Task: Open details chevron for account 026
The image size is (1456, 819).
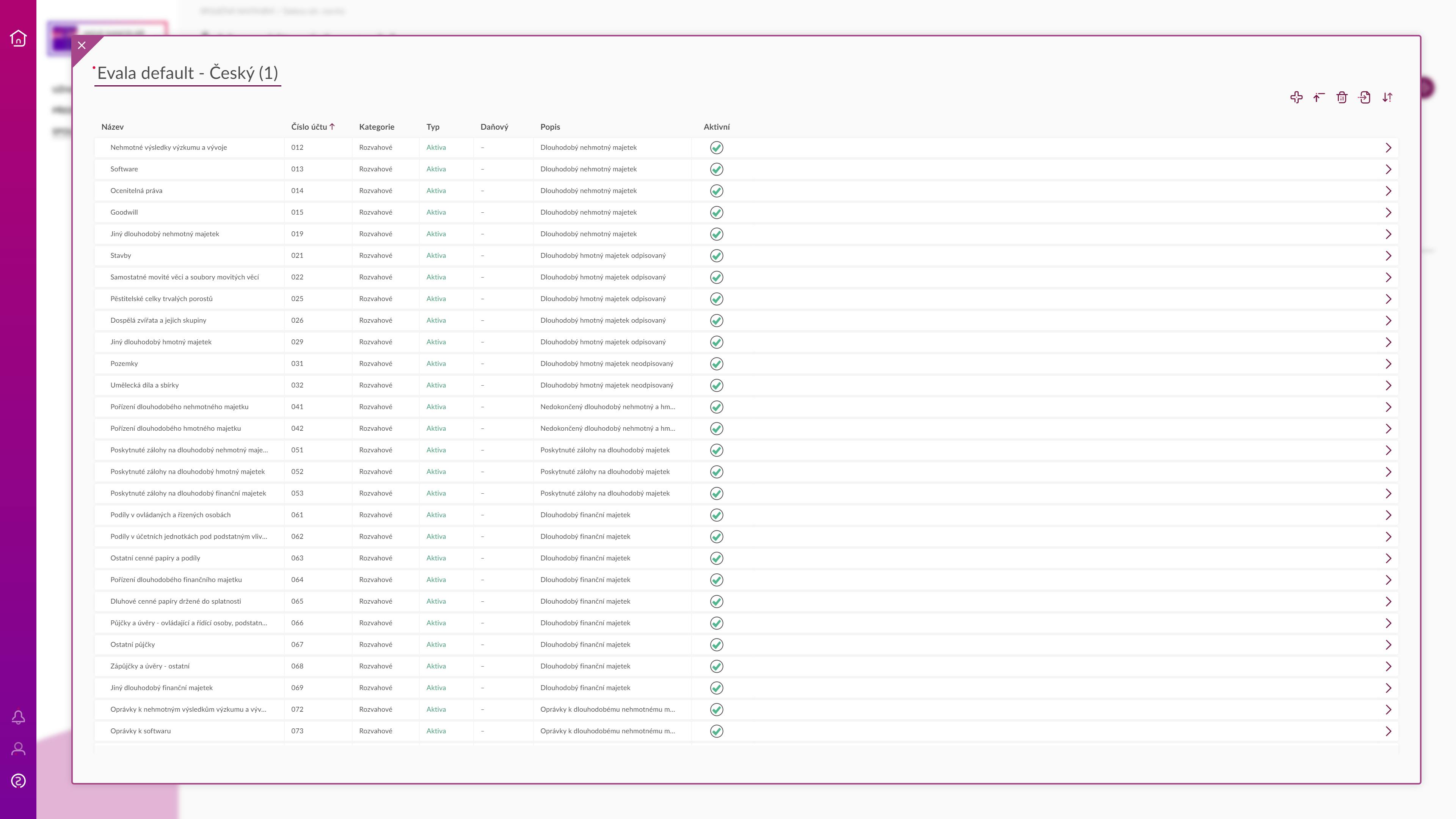Action: (x=1388, y=320)
